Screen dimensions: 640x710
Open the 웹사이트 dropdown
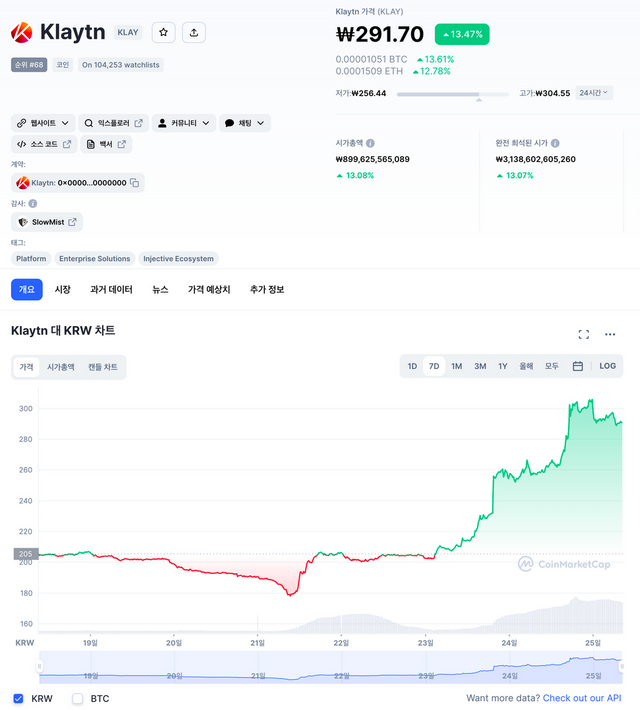43,123
